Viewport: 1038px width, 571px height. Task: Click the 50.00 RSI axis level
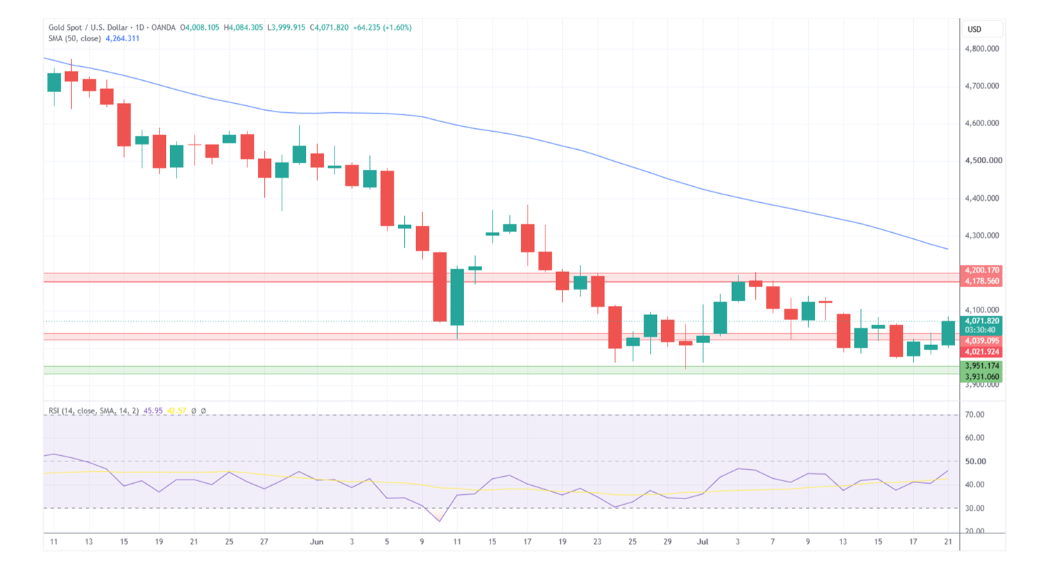(975, 461)
